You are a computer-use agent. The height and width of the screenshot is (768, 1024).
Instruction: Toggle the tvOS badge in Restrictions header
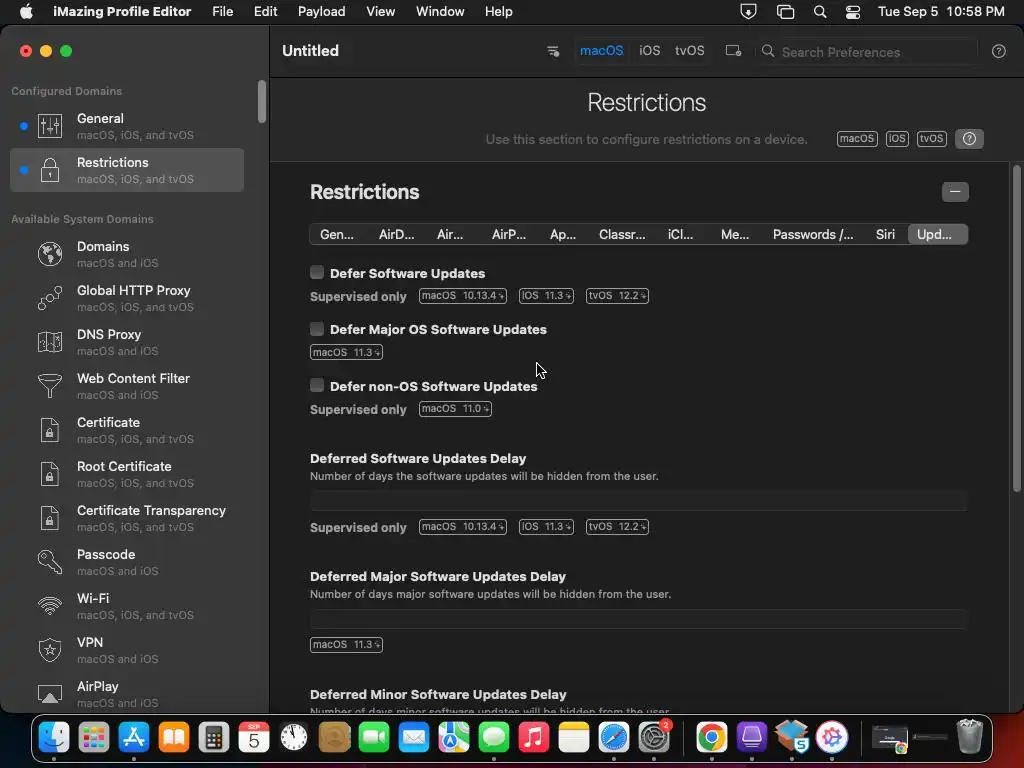[x=931, y=138]
